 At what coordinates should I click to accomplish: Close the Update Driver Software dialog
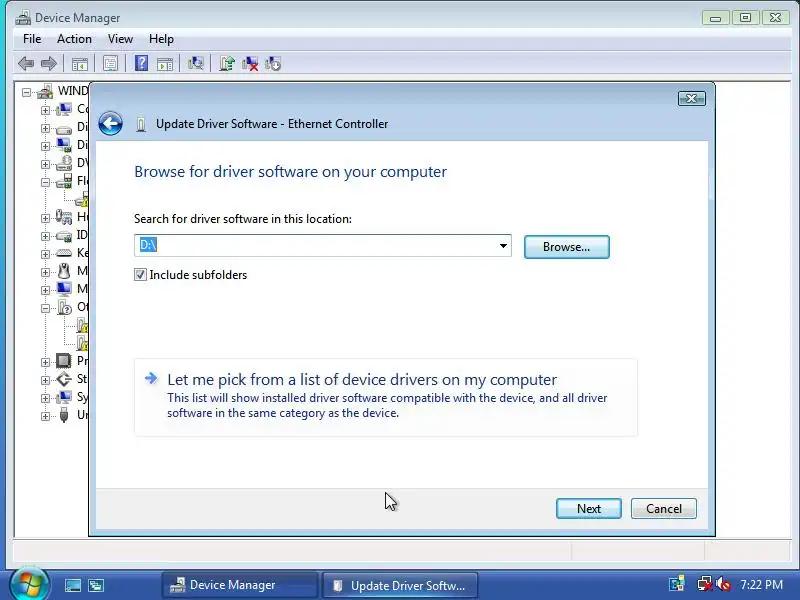click(692, 98)
